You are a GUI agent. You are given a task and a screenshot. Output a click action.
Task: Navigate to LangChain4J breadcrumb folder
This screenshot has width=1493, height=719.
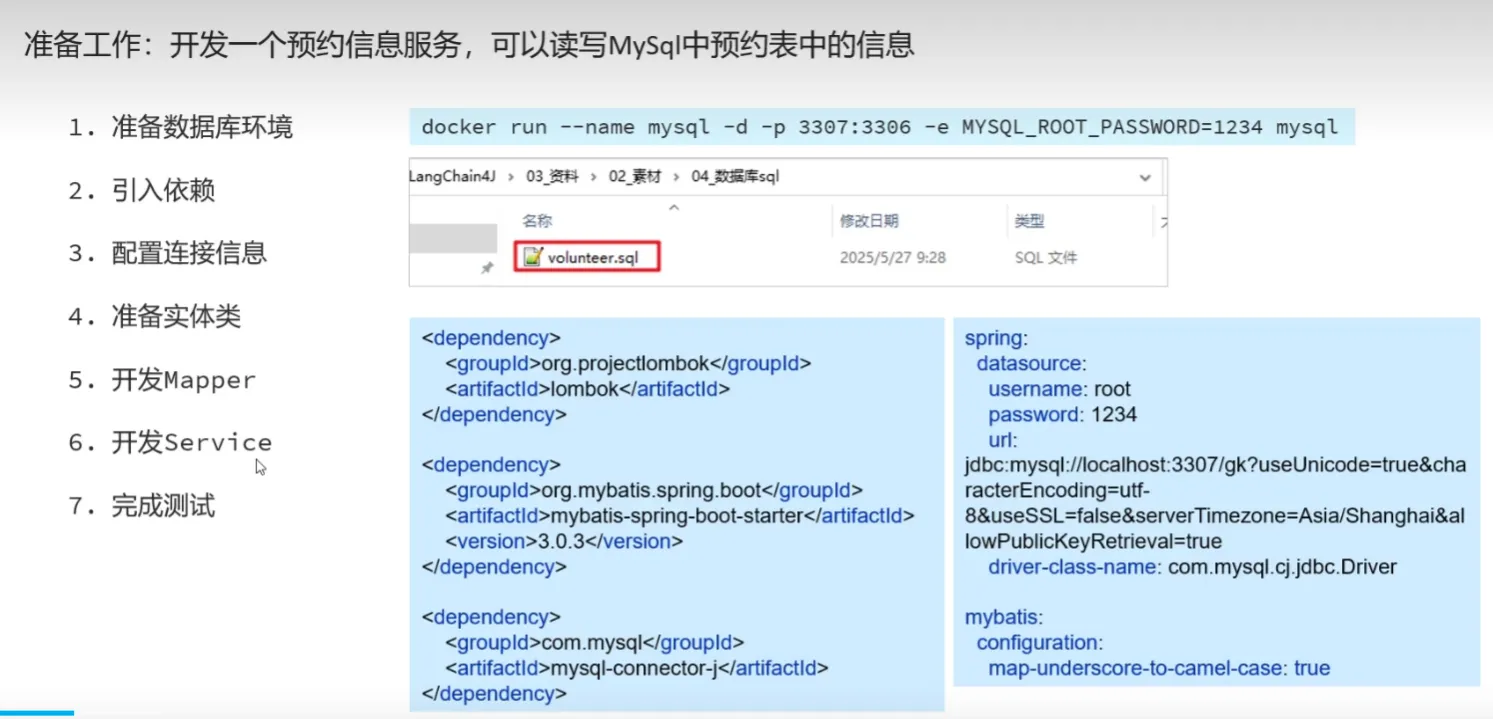(x=454, y=177)
